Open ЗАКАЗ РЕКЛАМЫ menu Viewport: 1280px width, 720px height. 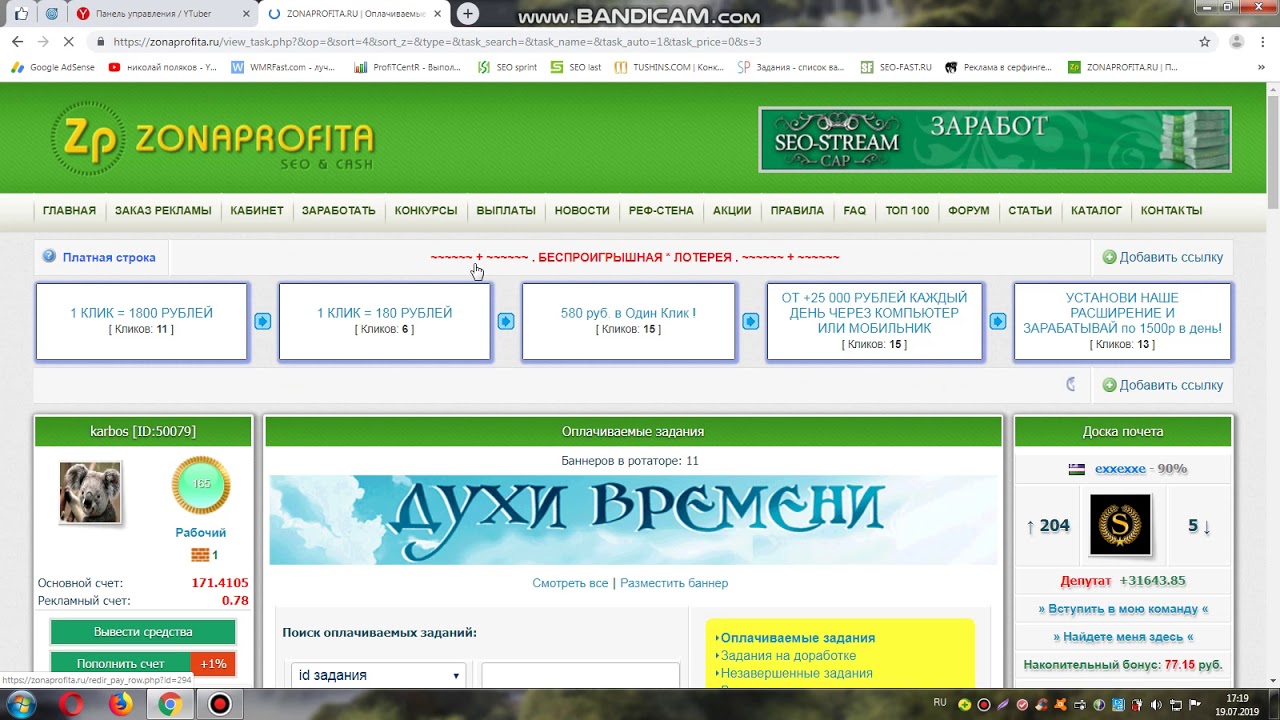point(163,211)
